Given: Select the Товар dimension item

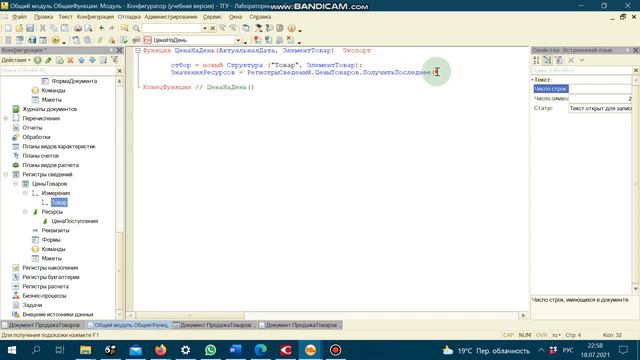Looking at the screenshot, I should [59, 202].
